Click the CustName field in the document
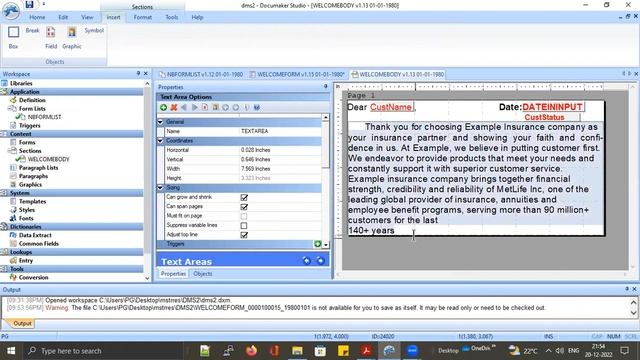 (391, 107)
